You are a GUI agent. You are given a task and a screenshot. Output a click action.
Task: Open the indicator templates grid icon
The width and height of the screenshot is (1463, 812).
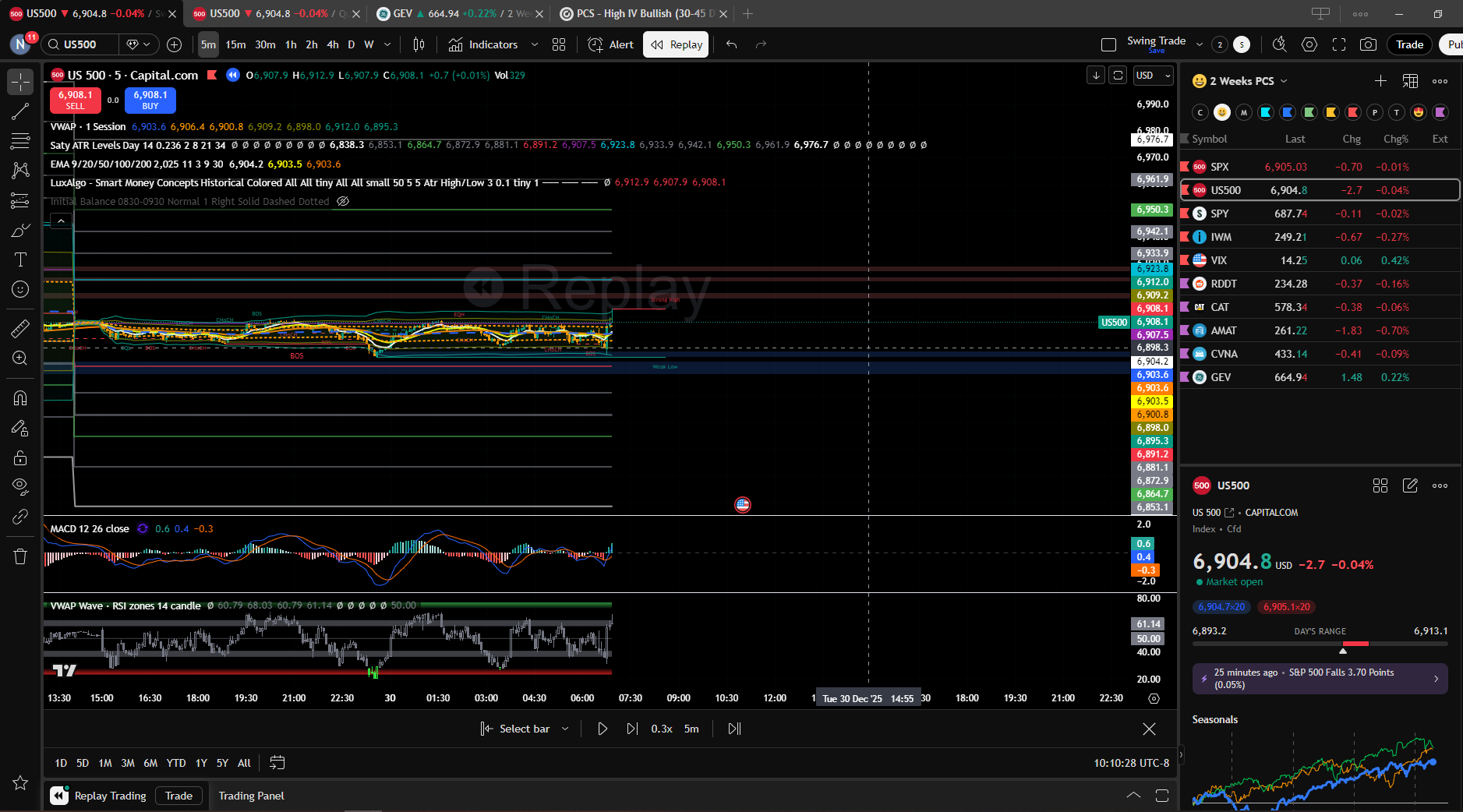559,44
